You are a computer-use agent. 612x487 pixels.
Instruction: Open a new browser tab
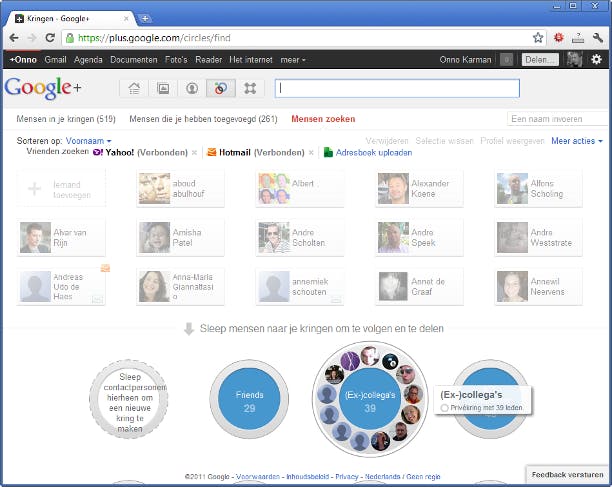[x=145, y=18]
